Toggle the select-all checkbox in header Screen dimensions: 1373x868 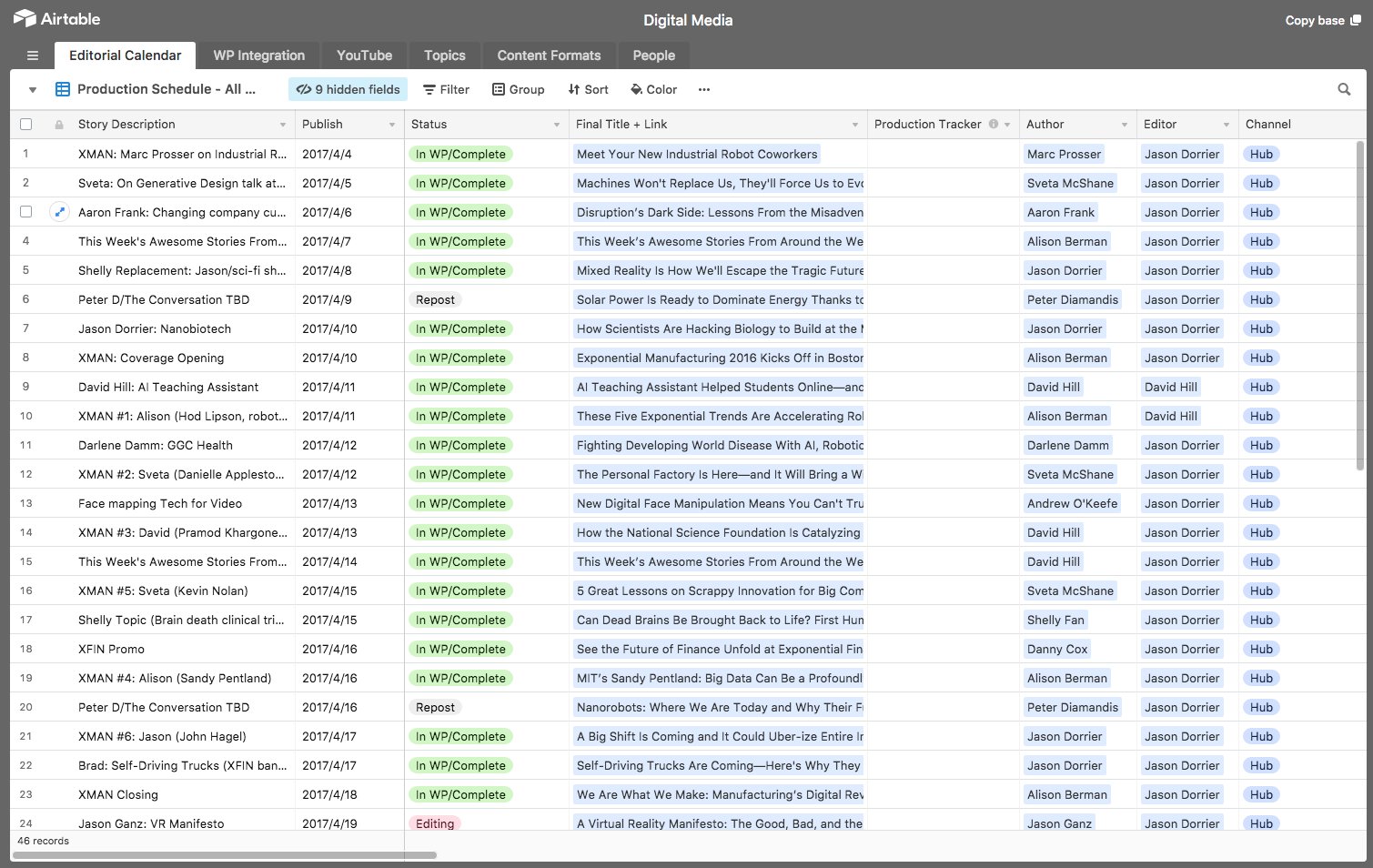point(25,125)
